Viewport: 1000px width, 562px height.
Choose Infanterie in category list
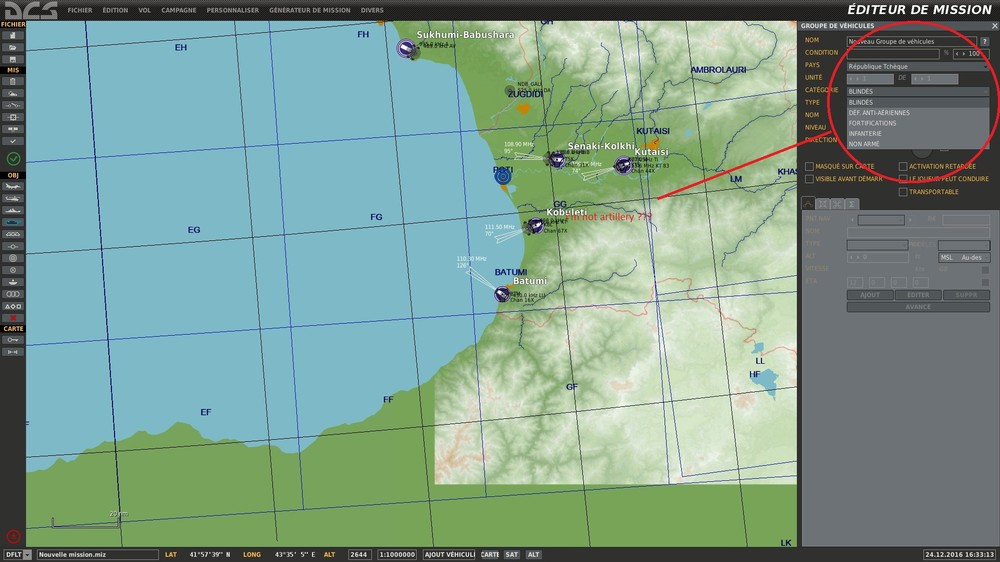tap(918, 134)
